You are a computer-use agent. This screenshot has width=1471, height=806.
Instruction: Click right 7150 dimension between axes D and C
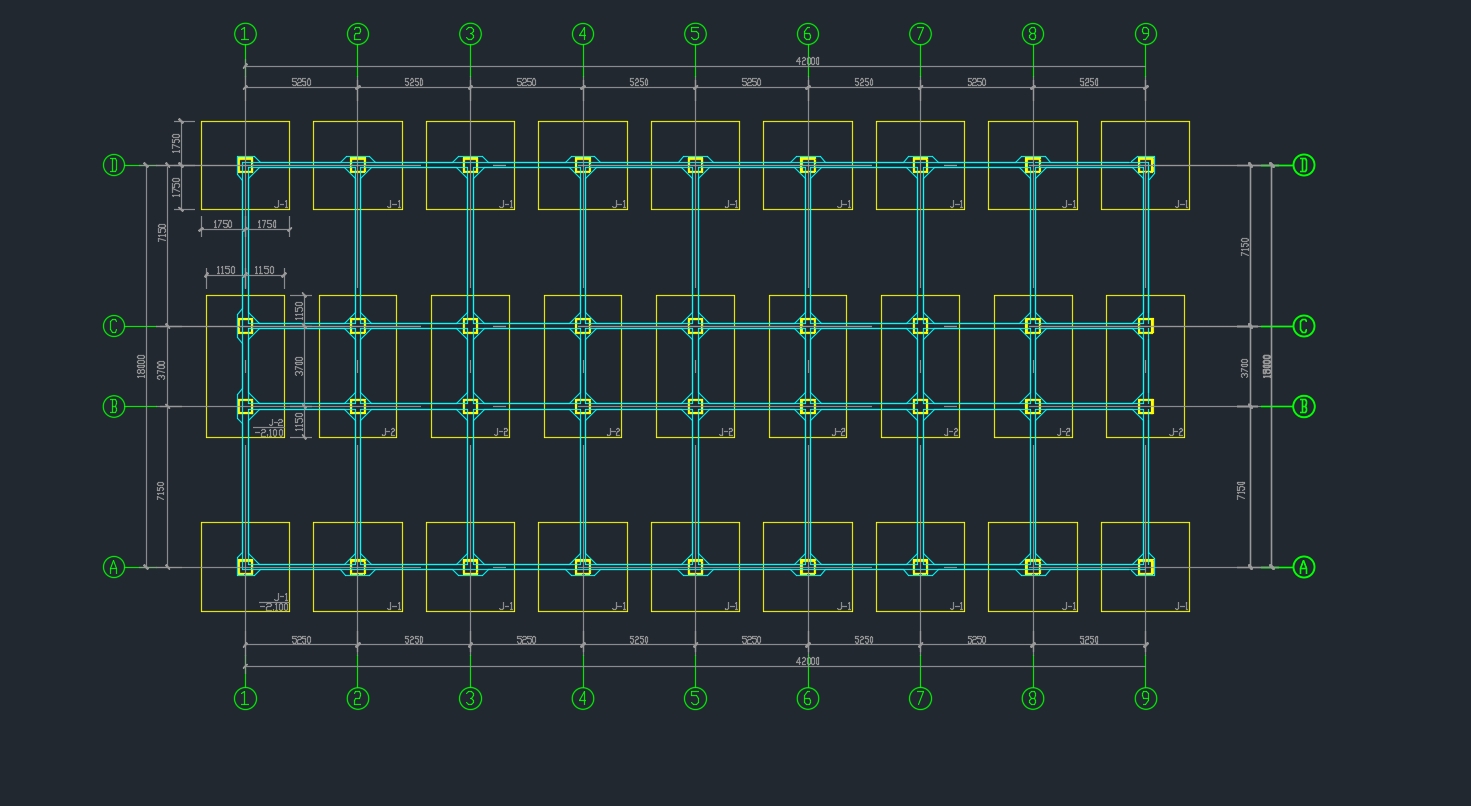coord(1245,246)
